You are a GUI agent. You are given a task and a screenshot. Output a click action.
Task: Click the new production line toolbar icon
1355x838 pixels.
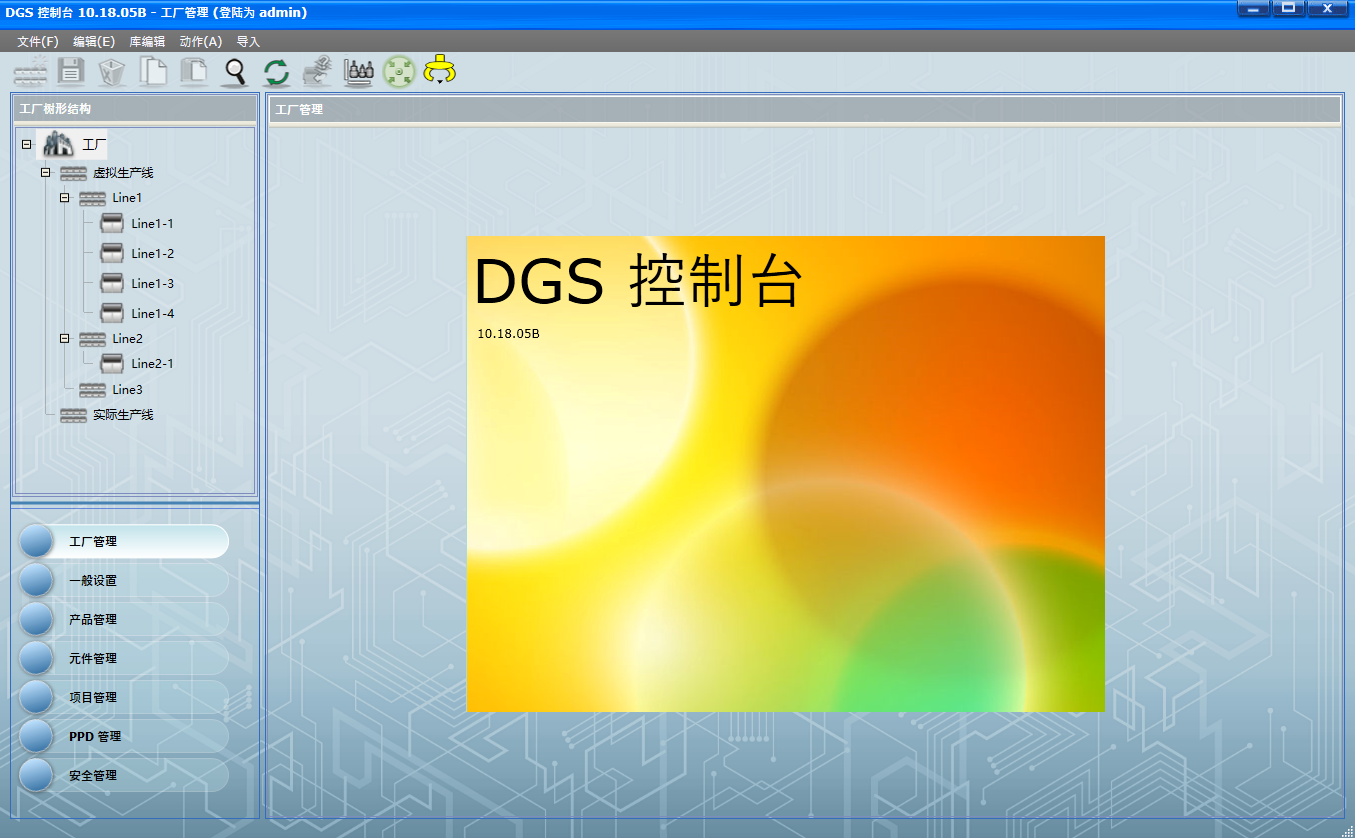(30, 72)
